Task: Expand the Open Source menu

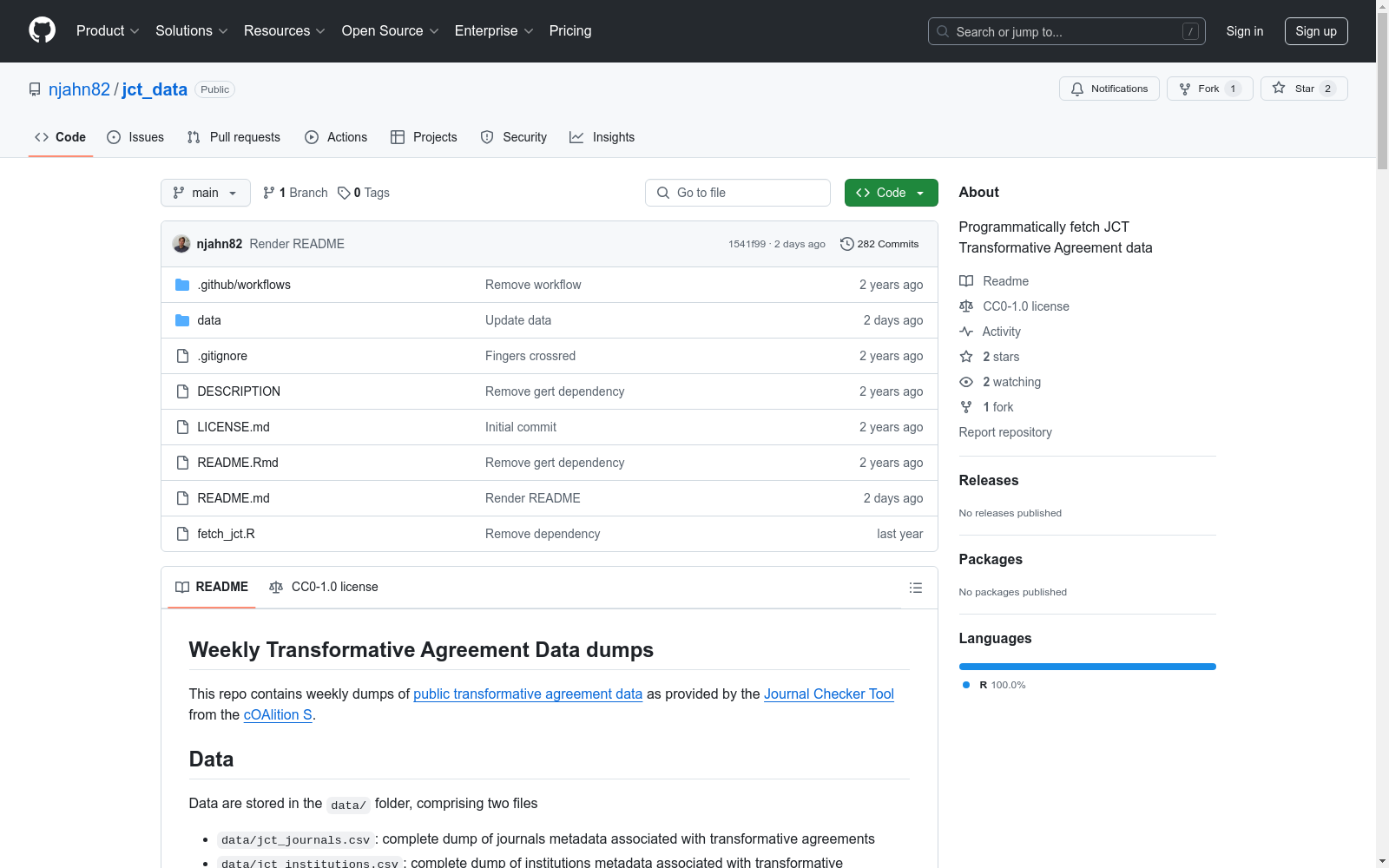Action: click(391, 30)
